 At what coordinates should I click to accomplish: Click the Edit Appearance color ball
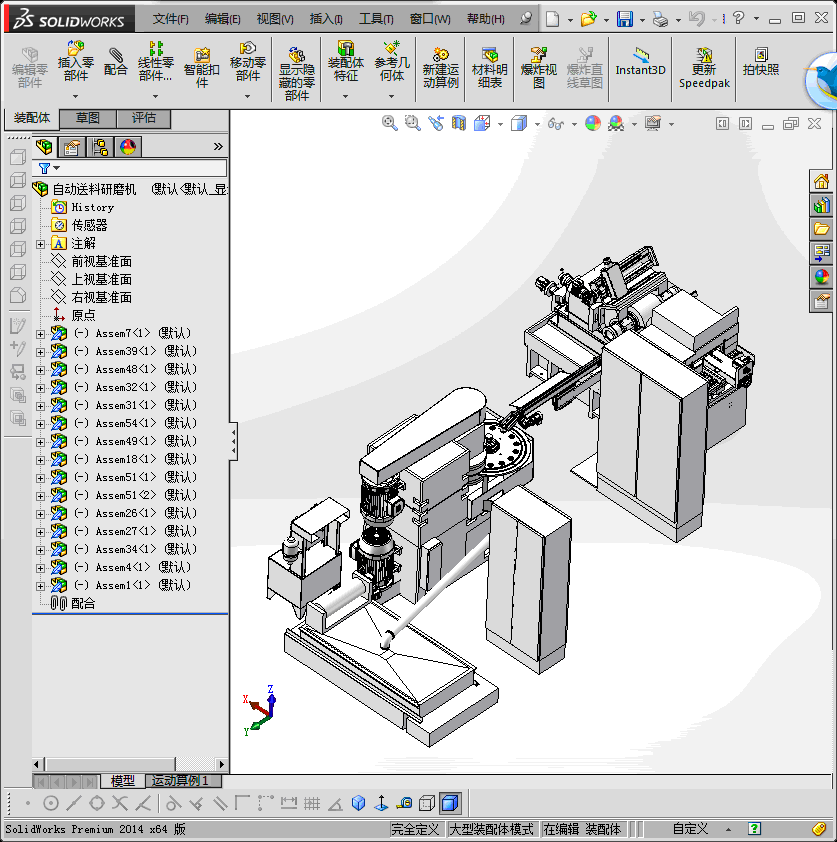click(x=593, y=123)
